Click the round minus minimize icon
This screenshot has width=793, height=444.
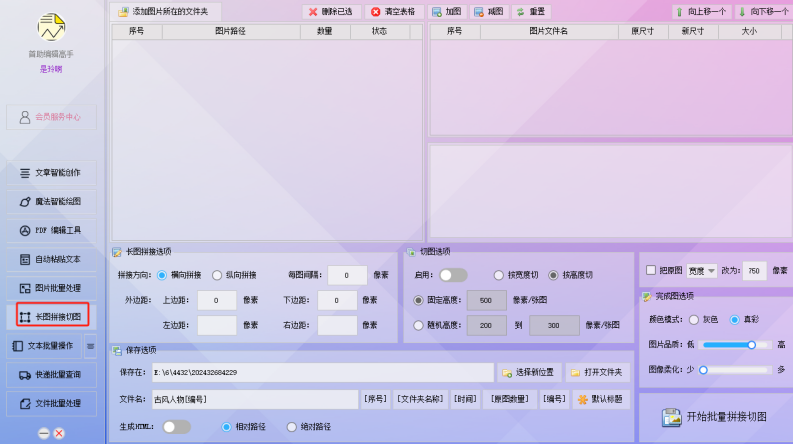click(x=44, y=433)
